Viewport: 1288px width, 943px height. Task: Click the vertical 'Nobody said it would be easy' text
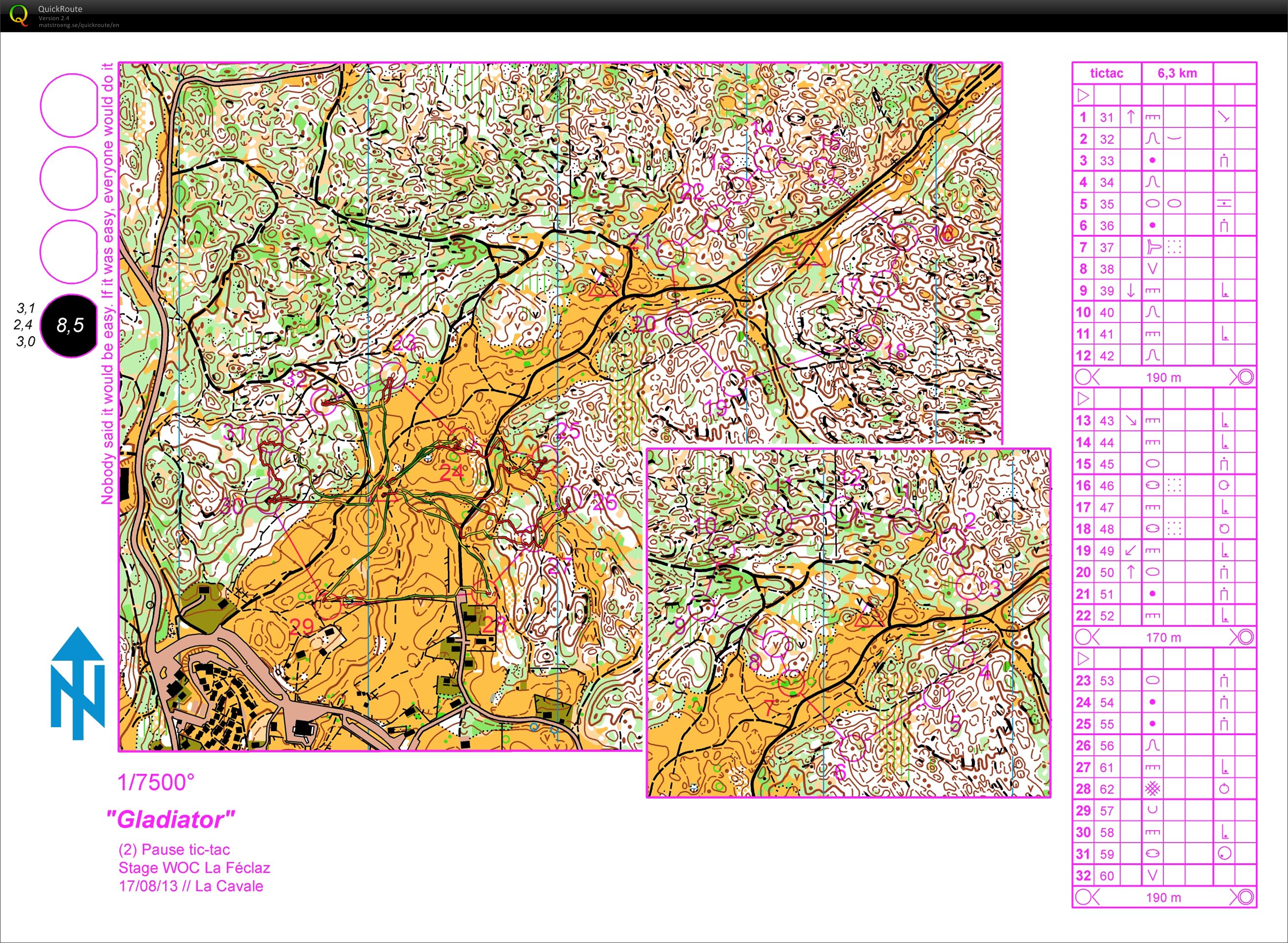(x=107, y=284)
